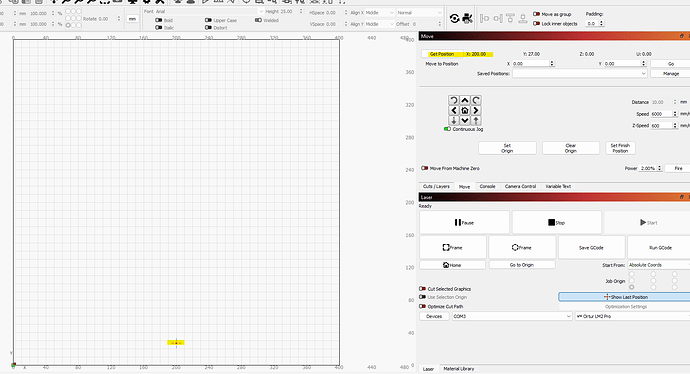This screenshot has height=374, width=690.
Task: Expand the Saved Positions dropdown
Action: pyautogui.click(x=580, y=73)
